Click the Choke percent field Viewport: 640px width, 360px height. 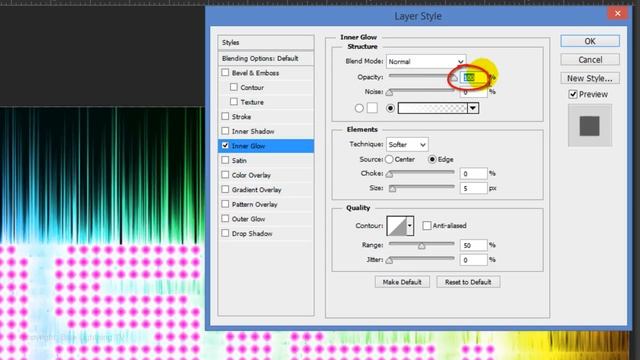coord(473,173)
